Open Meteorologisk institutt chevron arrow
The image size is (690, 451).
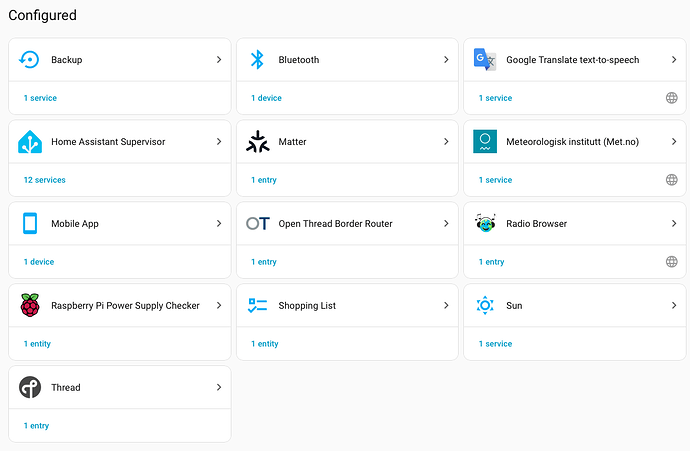674,141
